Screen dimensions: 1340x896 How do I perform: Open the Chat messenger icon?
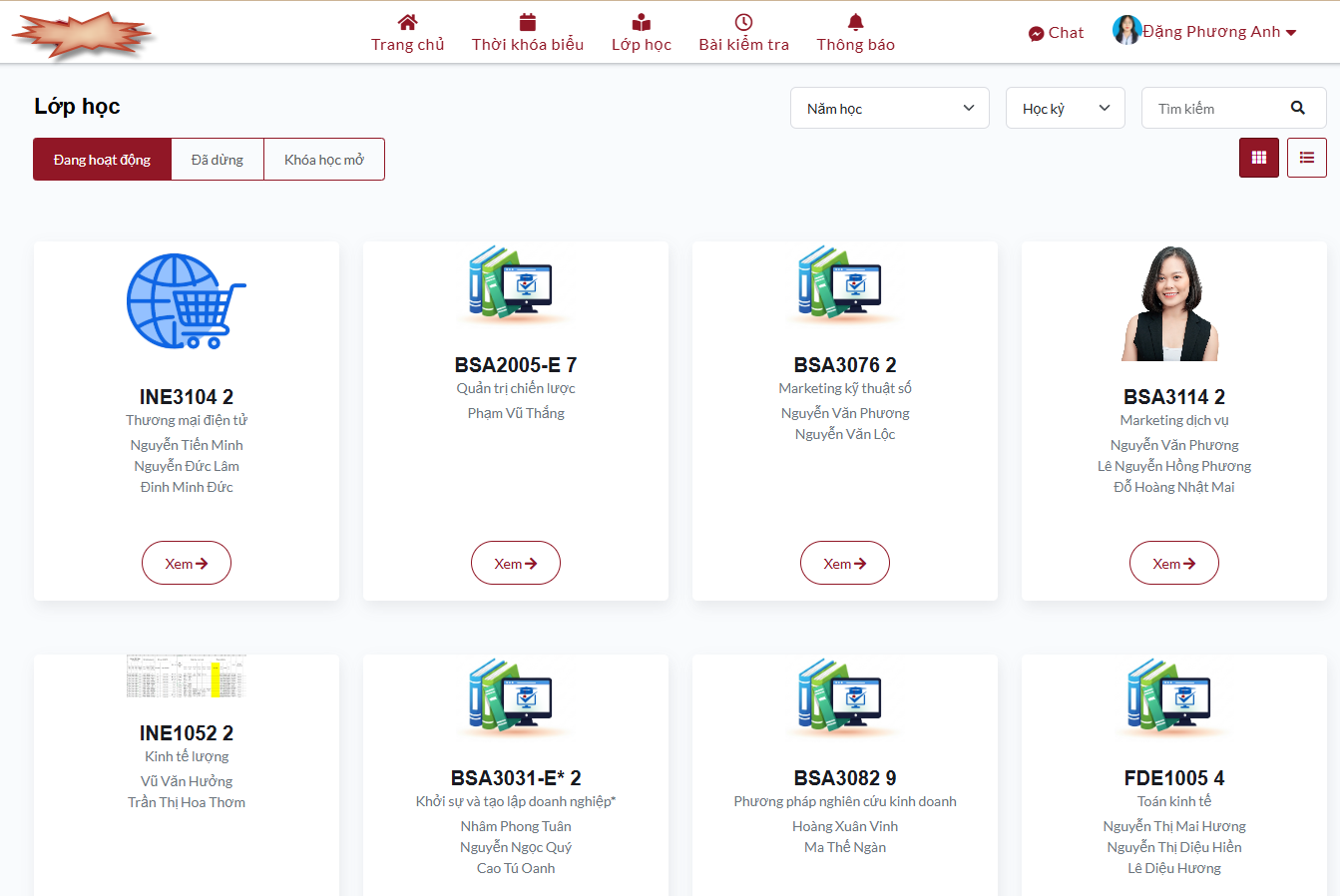1036,33
